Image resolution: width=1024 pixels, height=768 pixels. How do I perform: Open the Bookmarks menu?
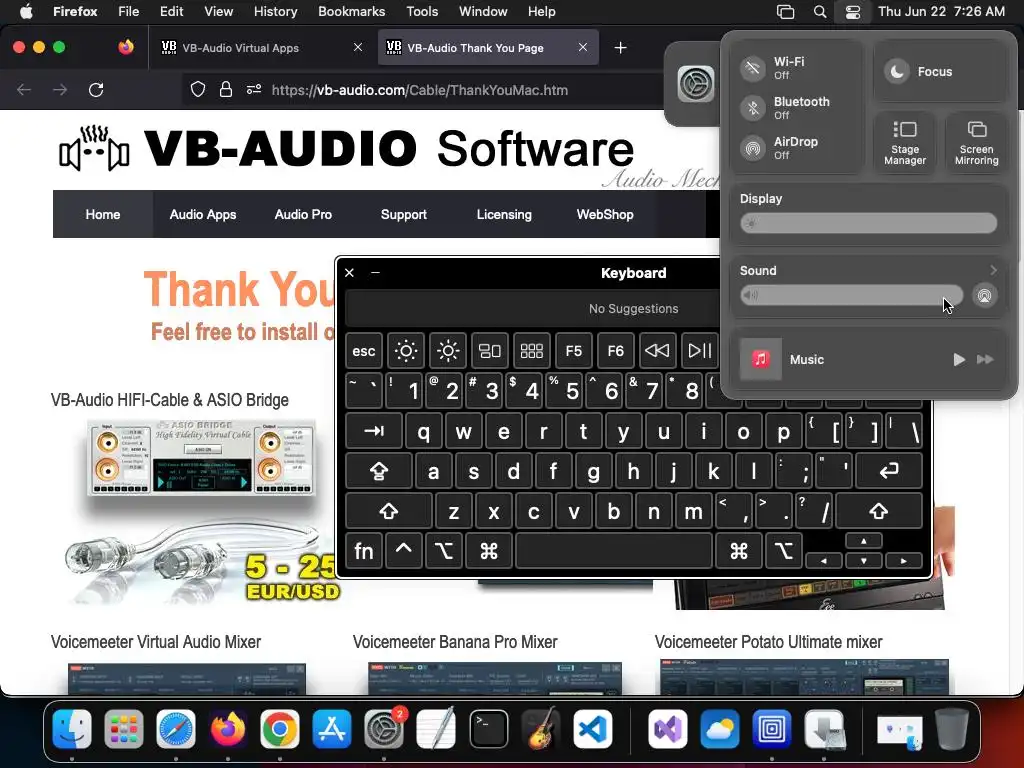point(351,11)
